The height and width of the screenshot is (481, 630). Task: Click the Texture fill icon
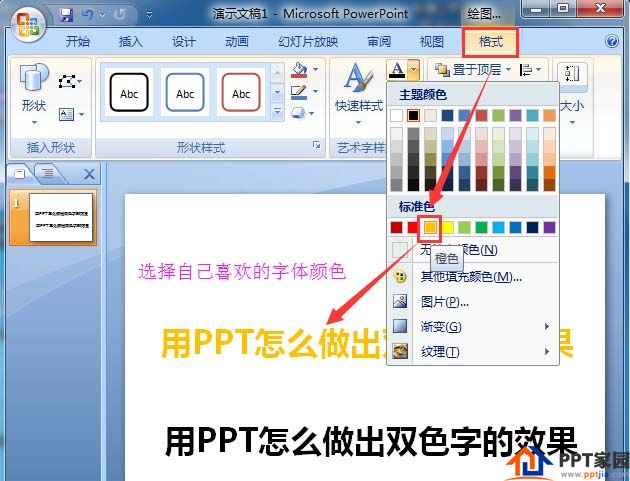pos(400,352)
